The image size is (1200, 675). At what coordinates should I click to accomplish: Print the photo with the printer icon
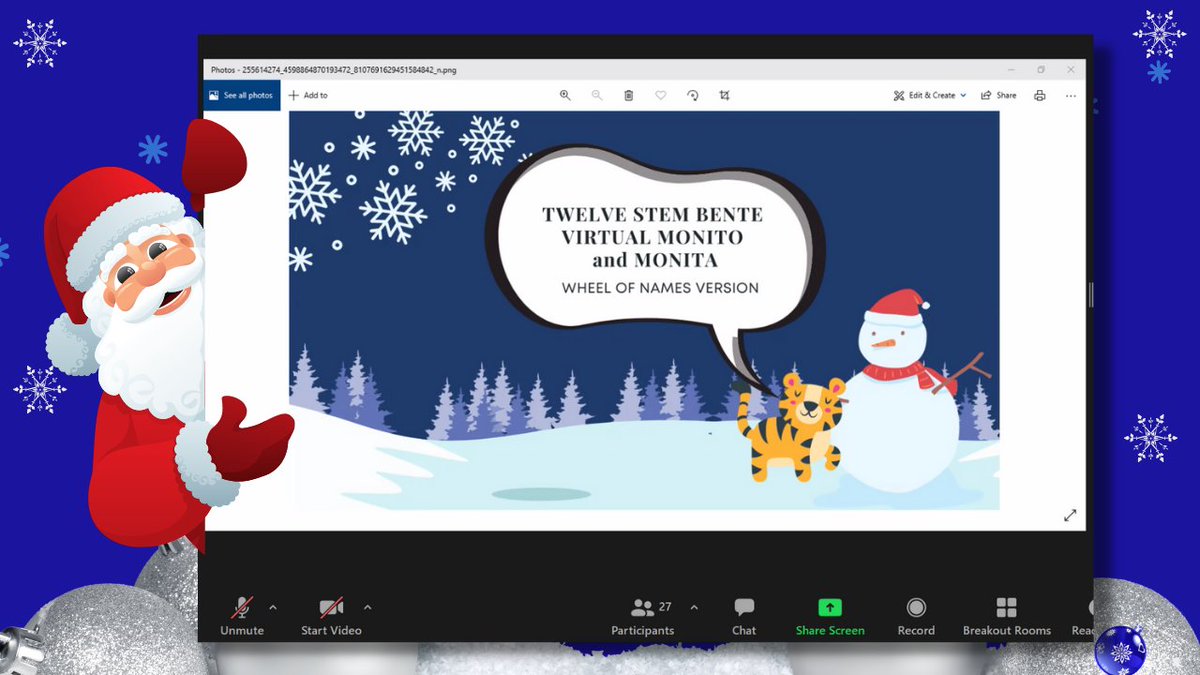(1039, 95)
